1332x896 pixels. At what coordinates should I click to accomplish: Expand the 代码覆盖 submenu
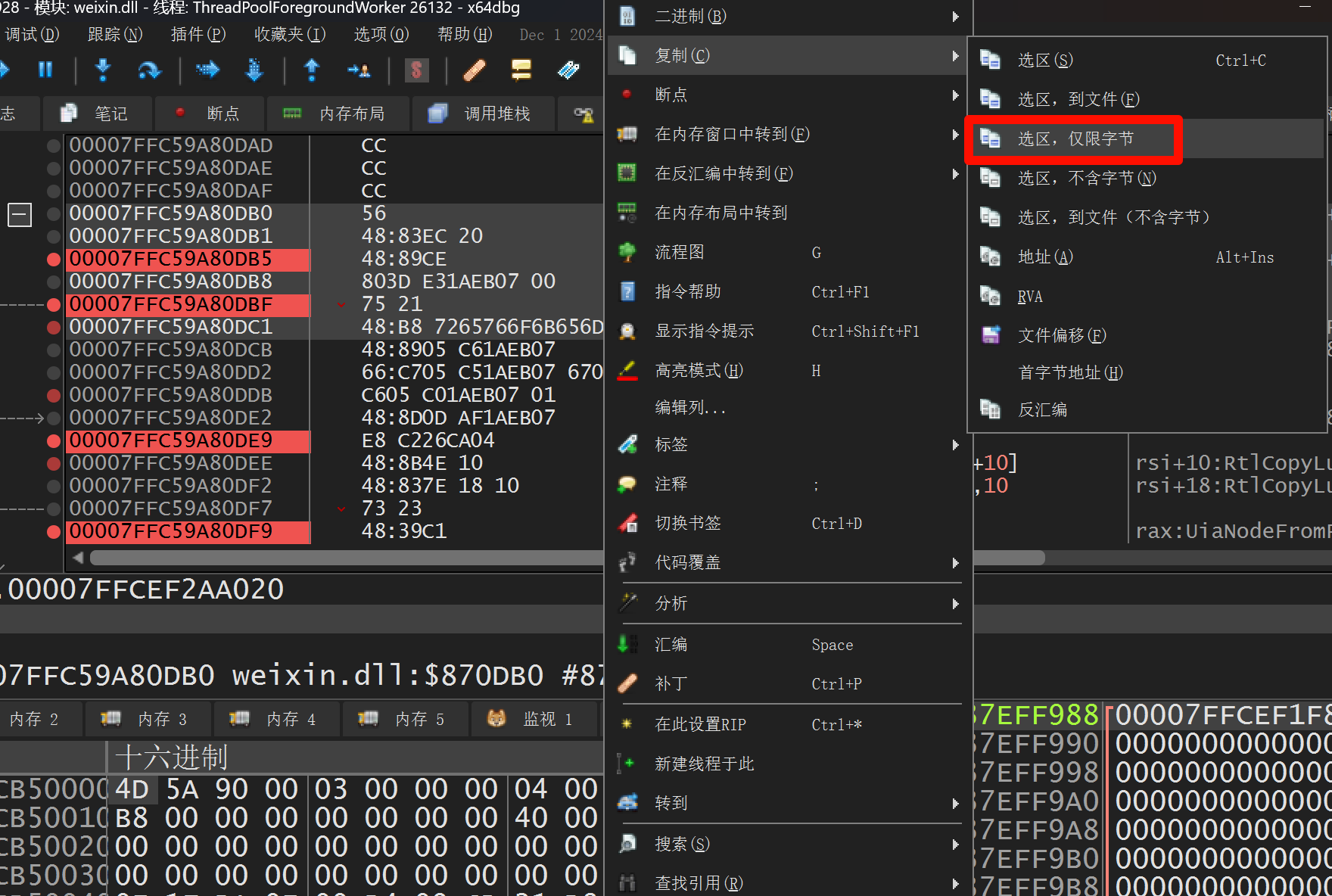click(x=789, y=562)
